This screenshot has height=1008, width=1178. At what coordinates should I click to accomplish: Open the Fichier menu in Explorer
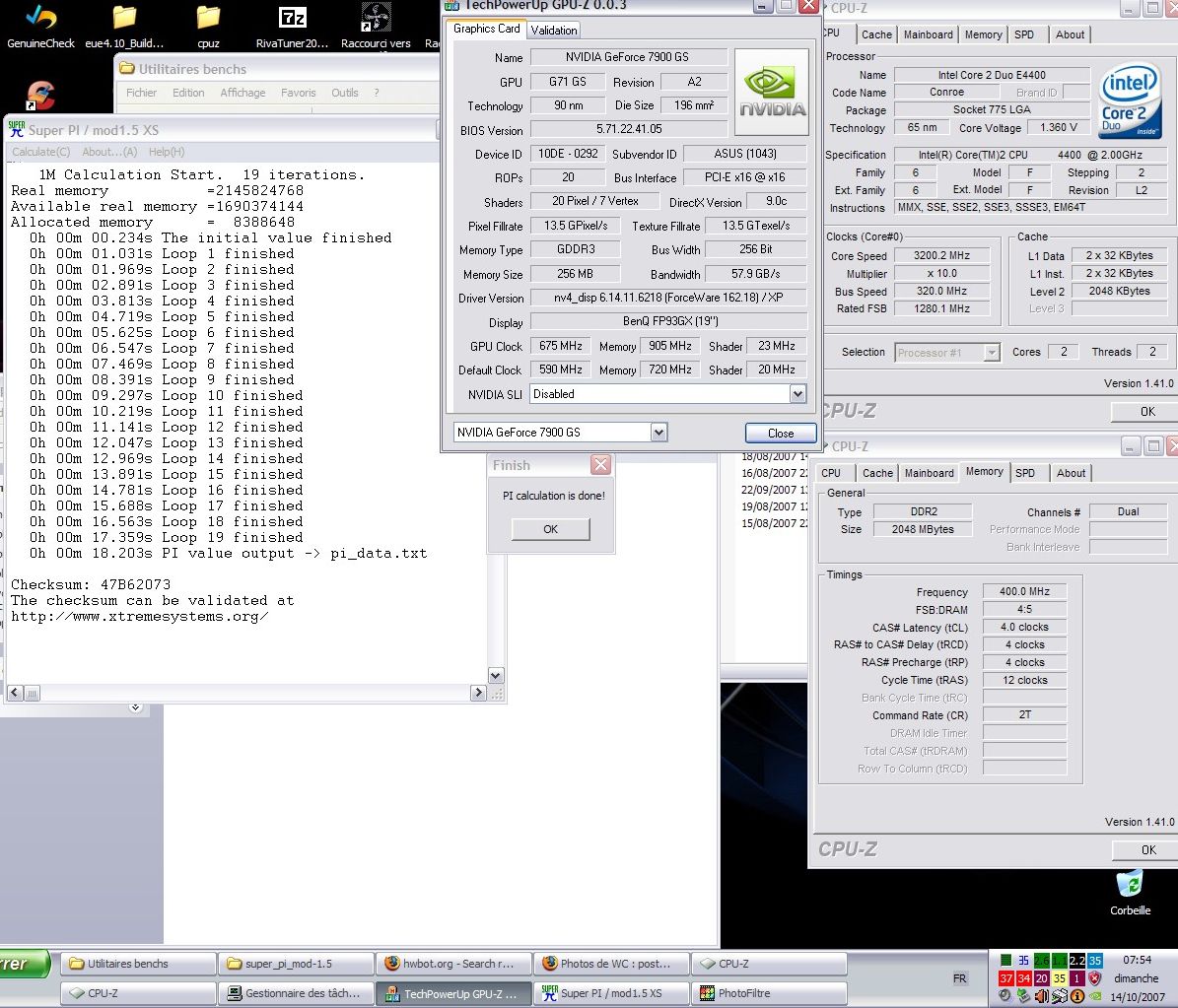141,93
